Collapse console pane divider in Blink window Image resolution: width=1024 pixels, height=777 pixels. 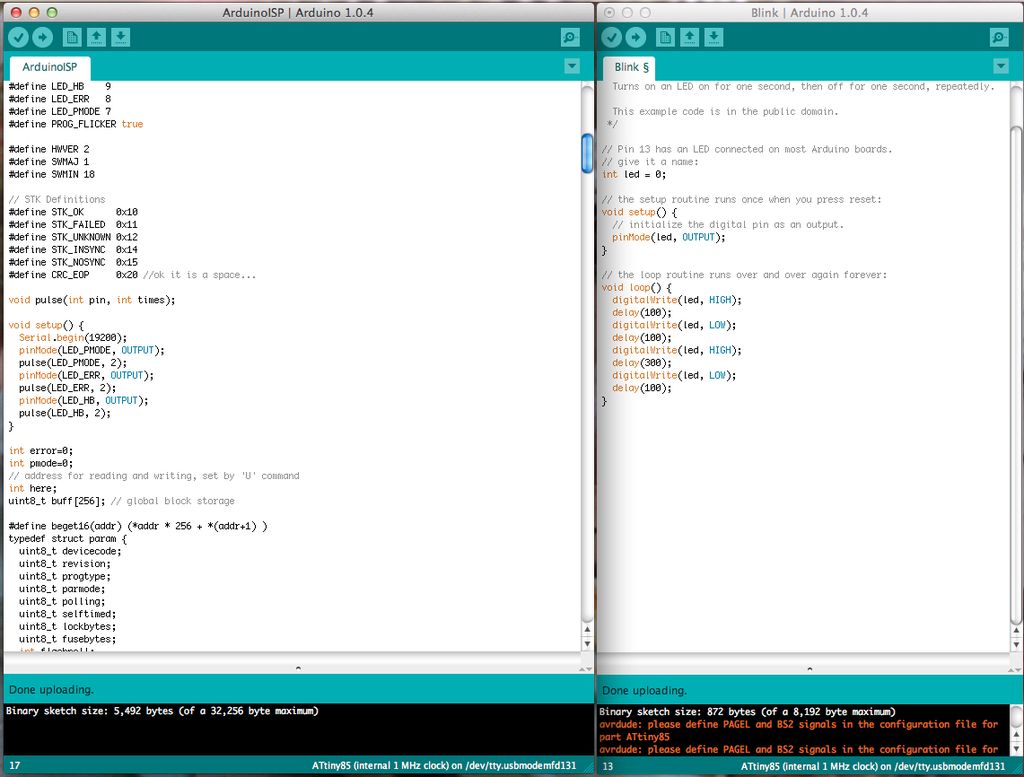[809, 667]
